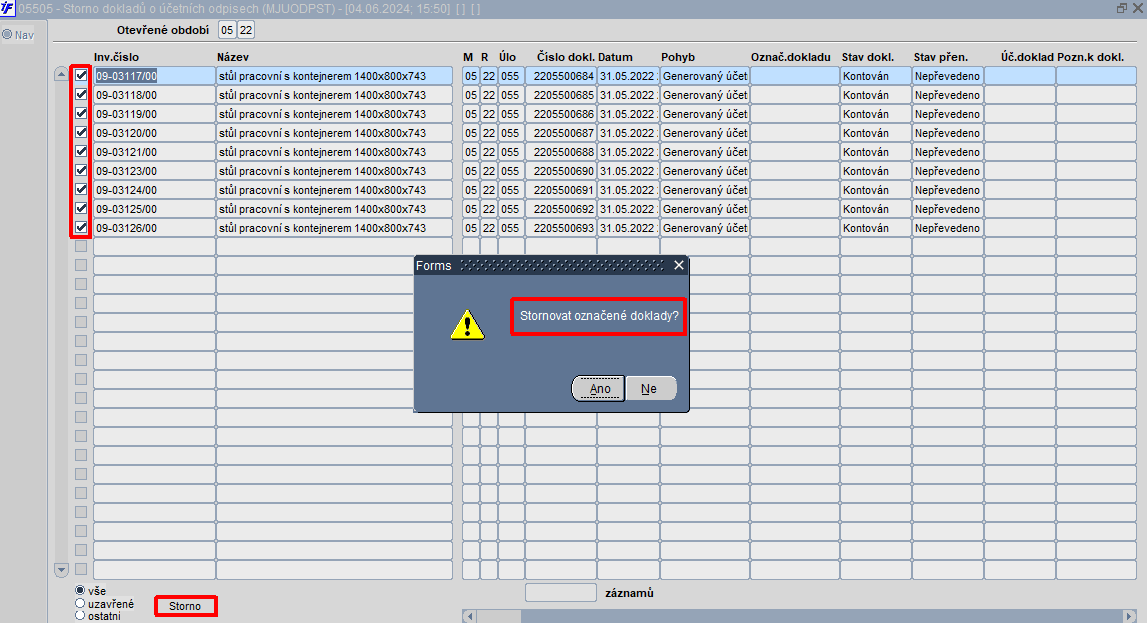
Task: Uncheck the row 09-03125/00 checkbox
Action: coord(81,208)
